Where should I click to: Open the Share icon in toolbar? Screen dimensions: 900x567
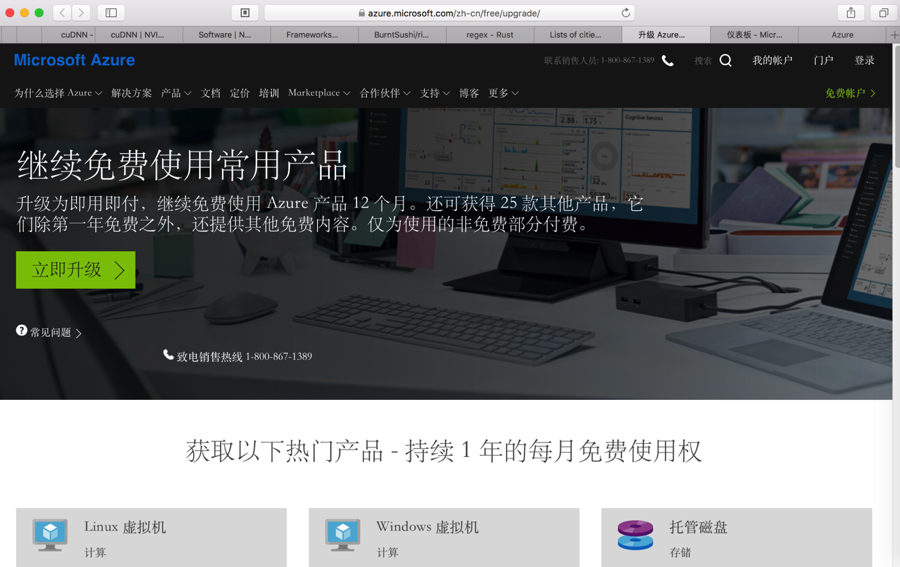851,13
